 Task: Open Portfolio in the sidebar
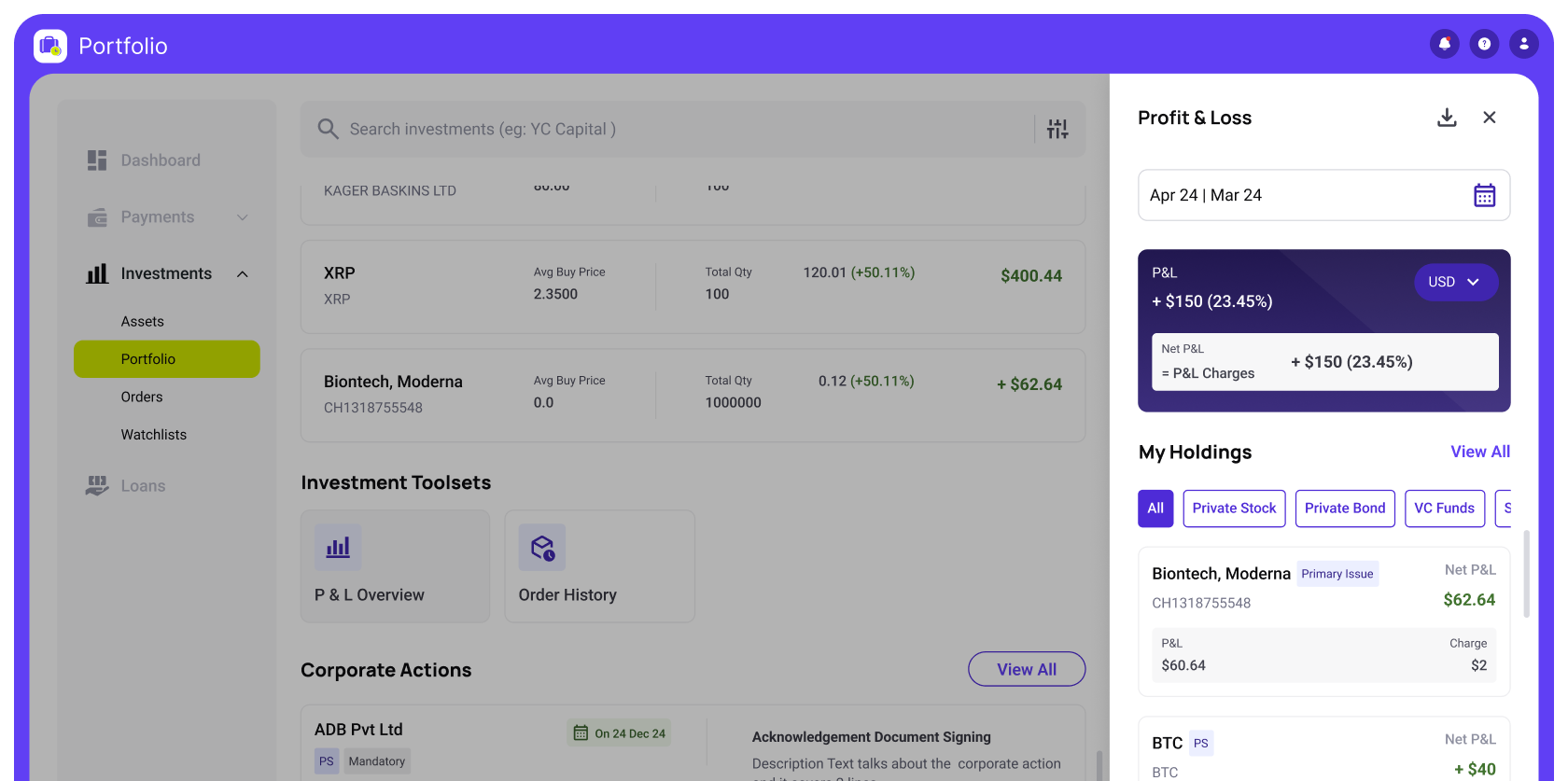tap(167, 359)
